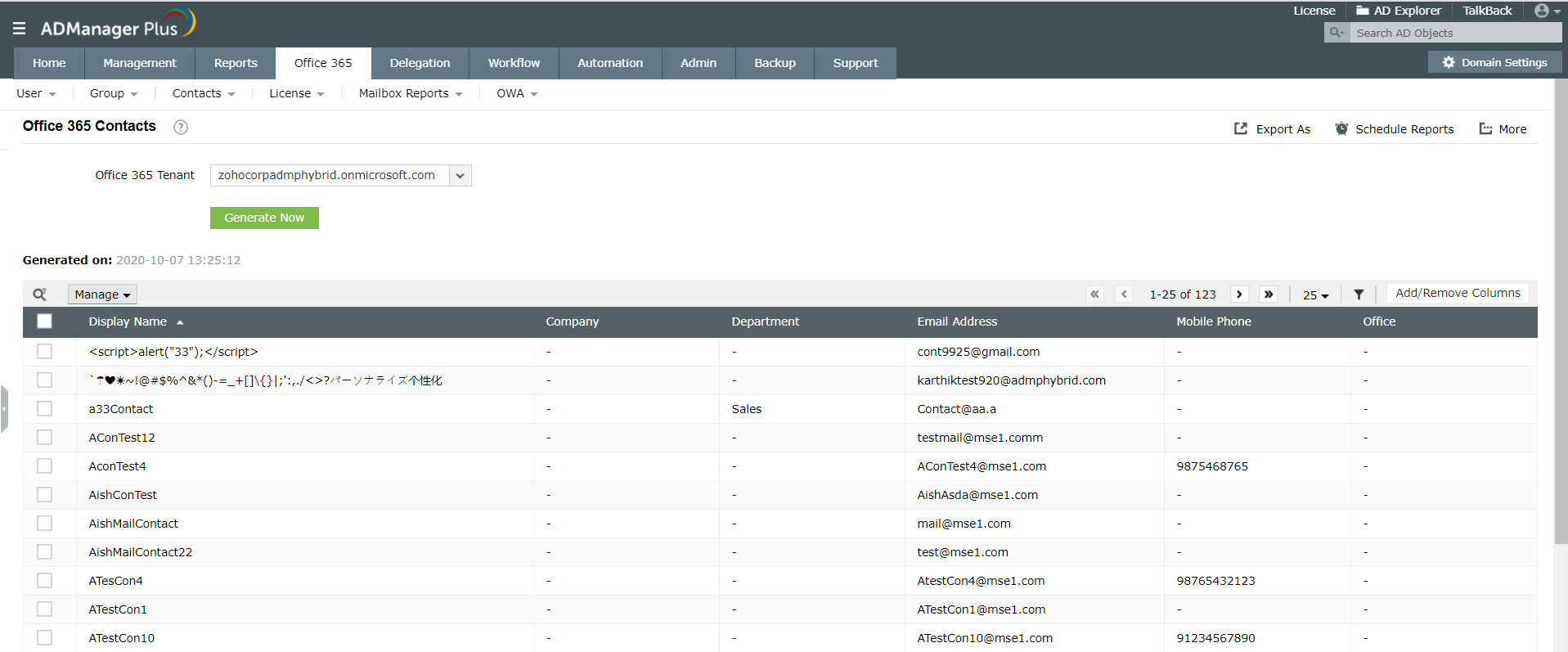Expand the collapsed left side panel handle
This screenshot has height=652, width=1568.
[x=4, y=409]
